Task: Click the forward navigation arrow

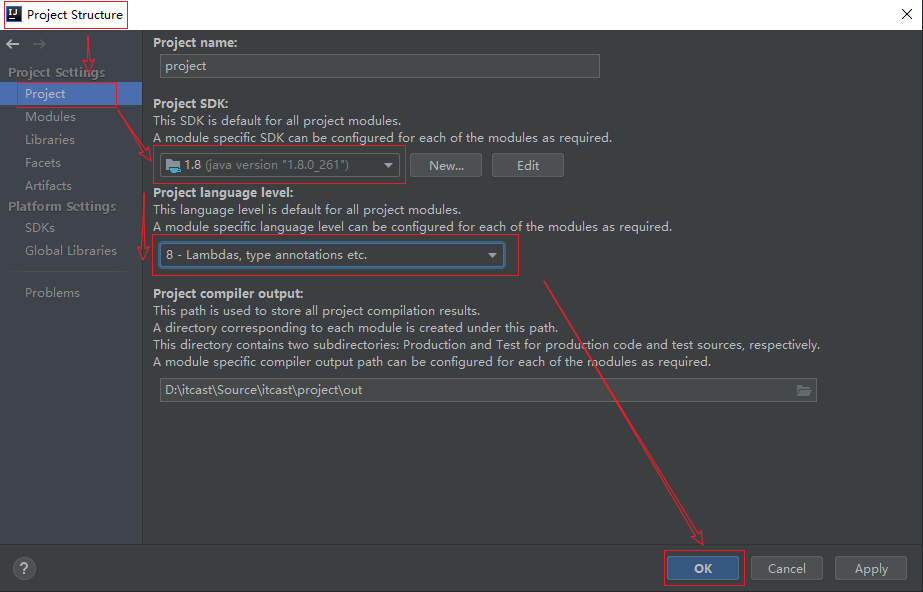Action: pos(39,44)
